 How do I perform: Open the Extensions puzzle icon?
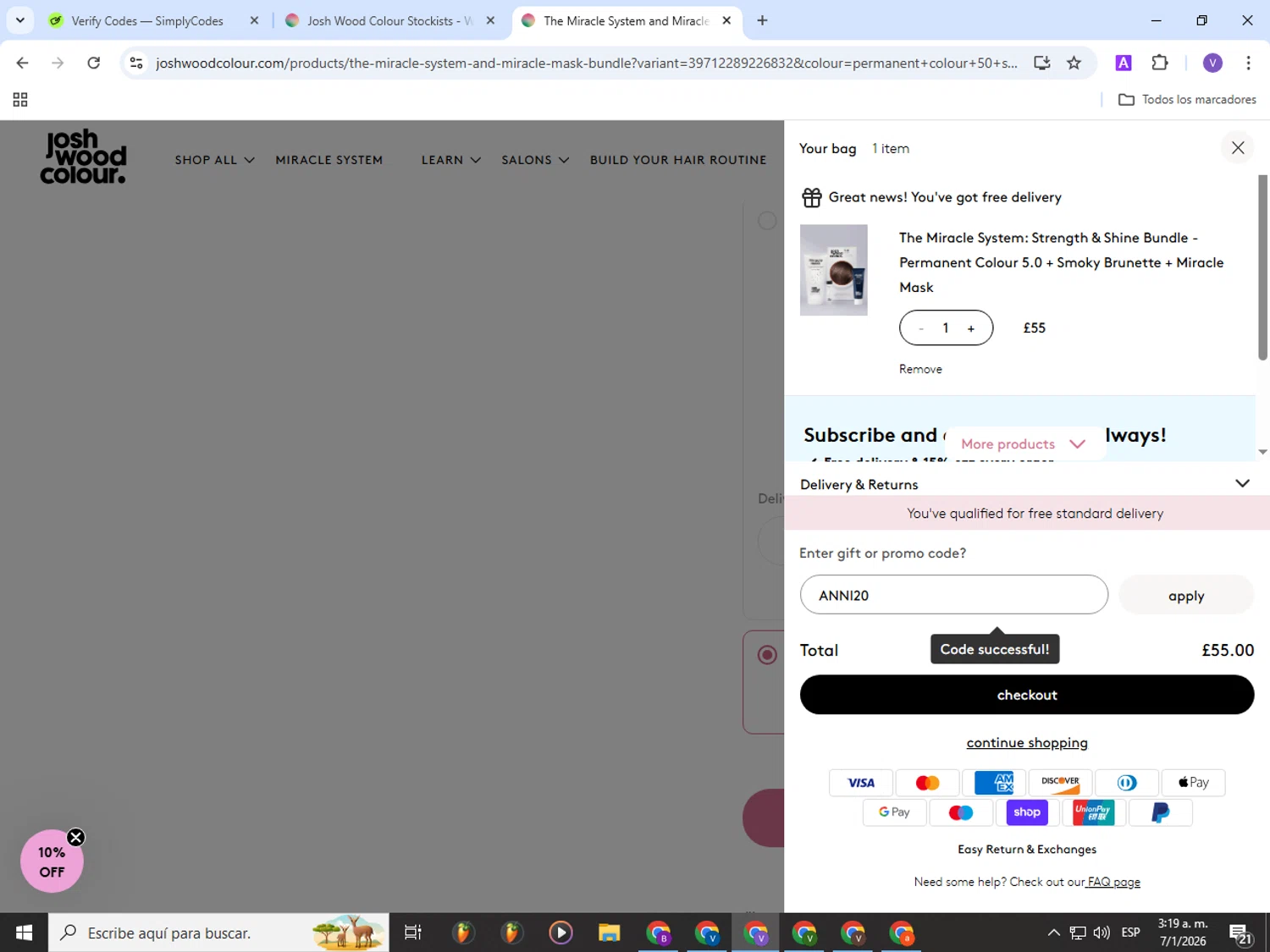click(1160, 63)
